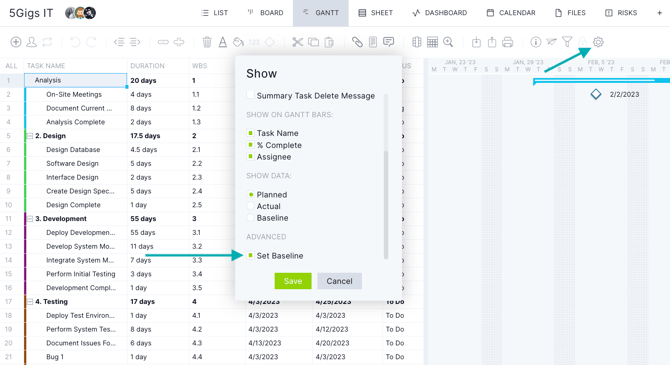The height and width of the screenshot is (365, 670).
Task: Uncheck the Task Name checkbox
Action: click(x=250, y=133)
